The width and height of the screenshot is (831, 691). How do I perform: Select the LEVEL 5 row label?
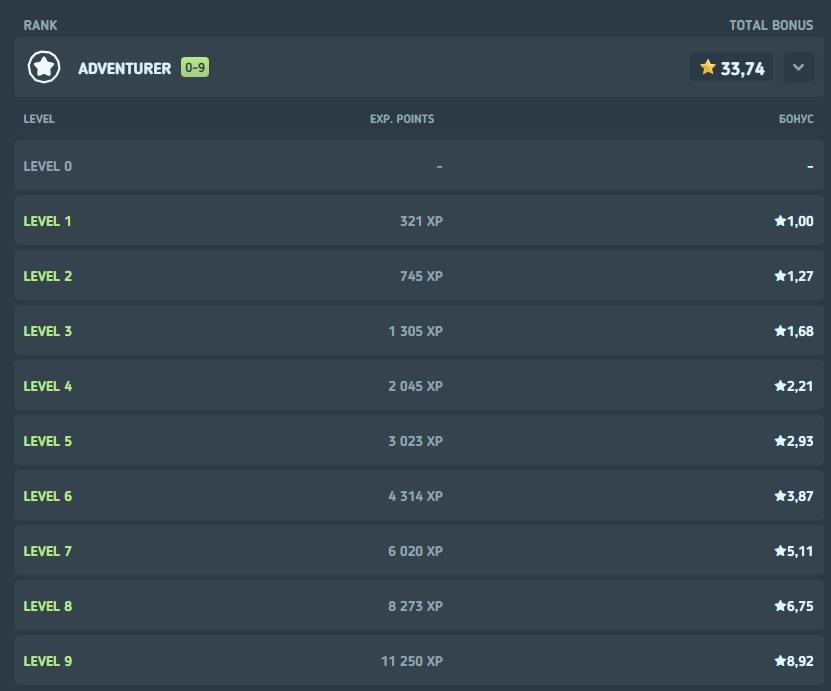[48, 441]
